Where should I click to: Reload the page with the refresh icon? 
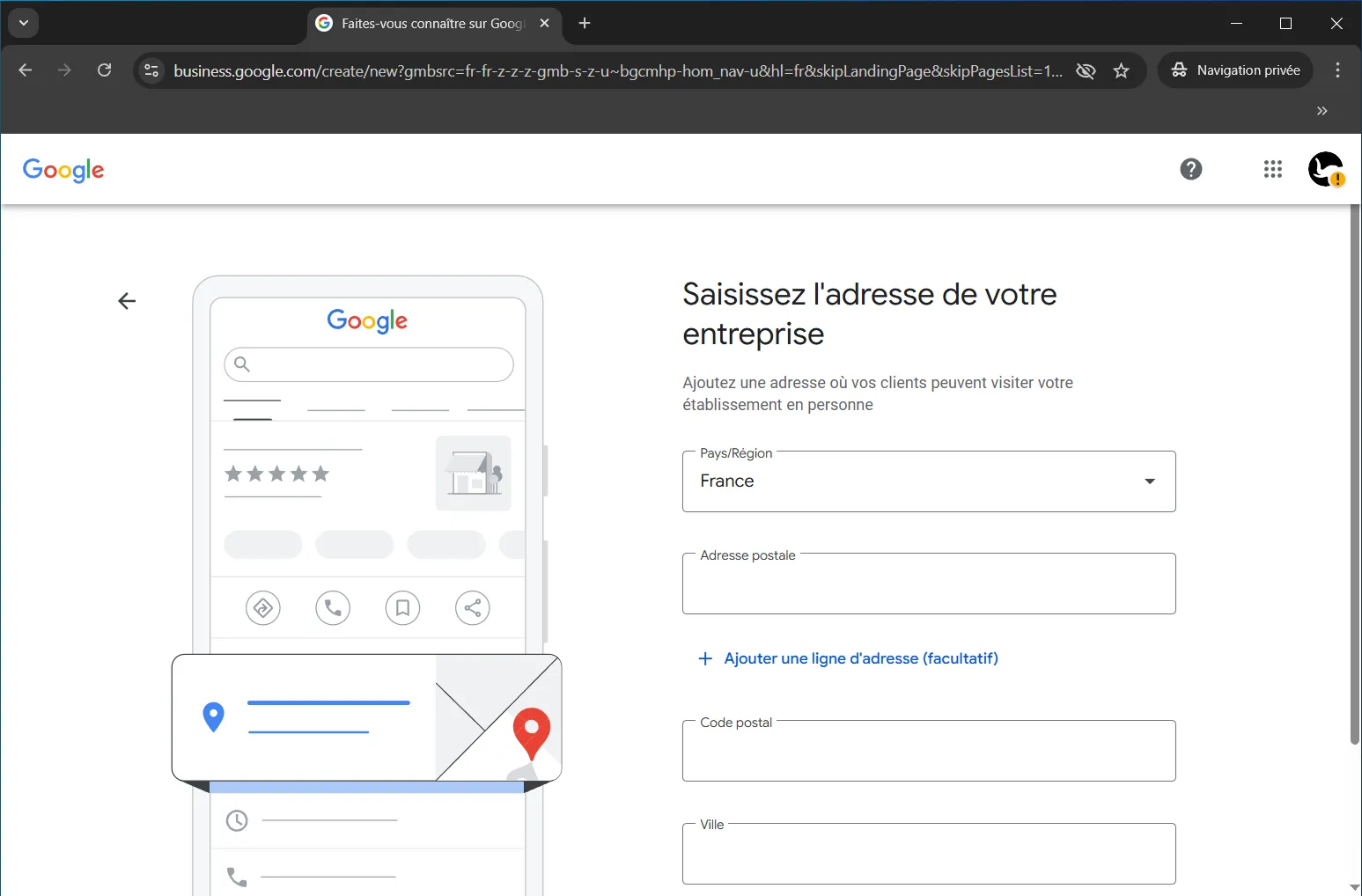[x=104, y=70]
